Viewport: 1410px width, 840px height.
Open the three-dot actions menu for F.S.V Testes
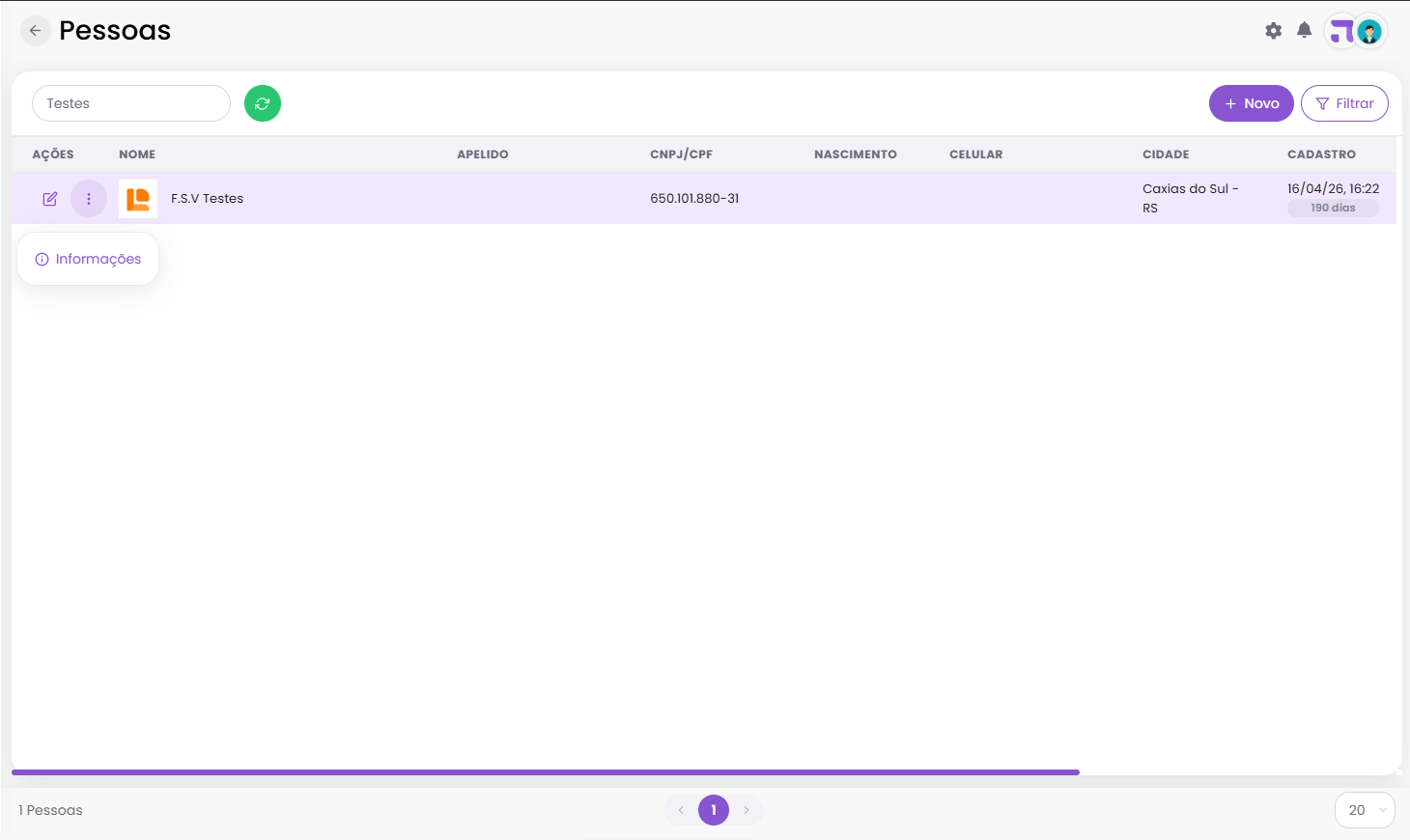[89, 199]
